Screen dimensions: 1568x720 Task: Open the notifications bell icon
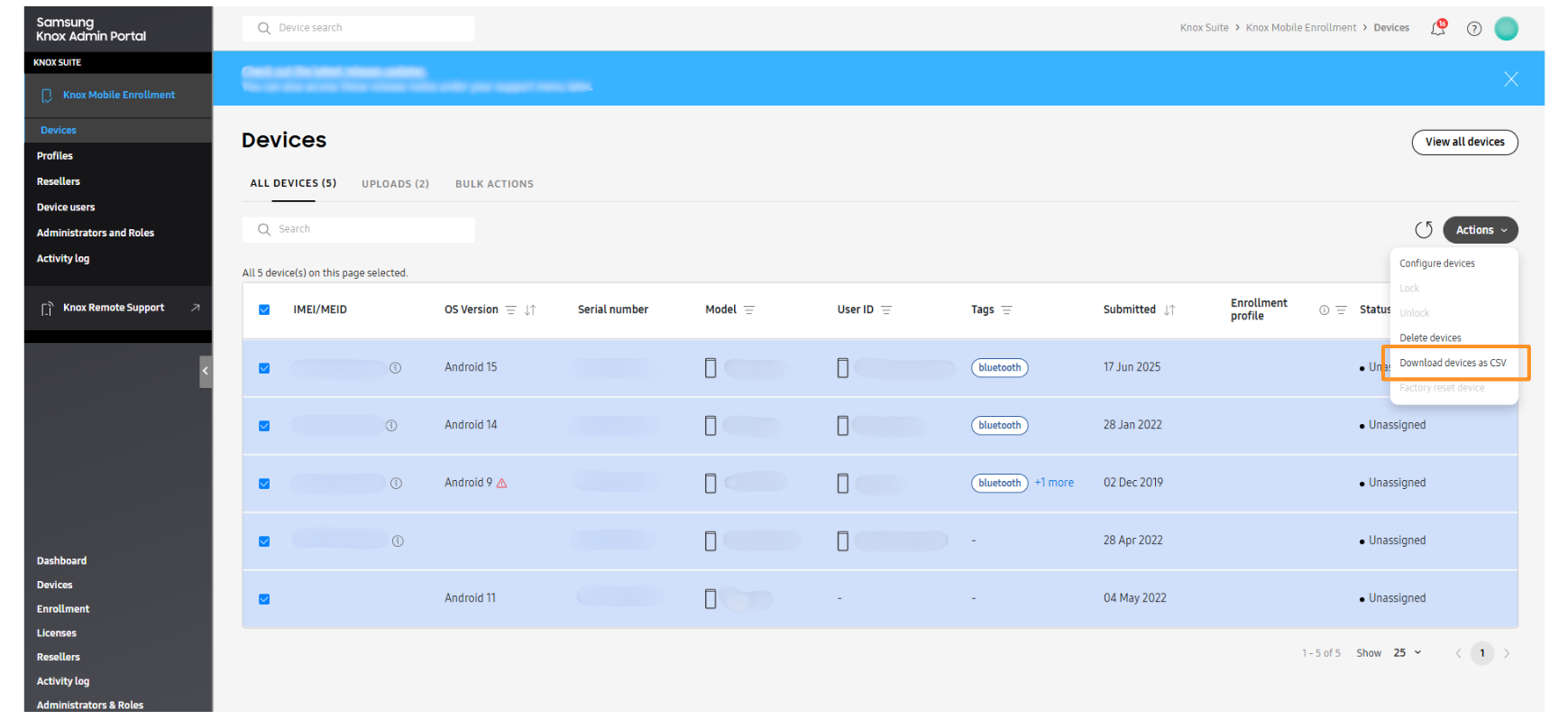1437,29
